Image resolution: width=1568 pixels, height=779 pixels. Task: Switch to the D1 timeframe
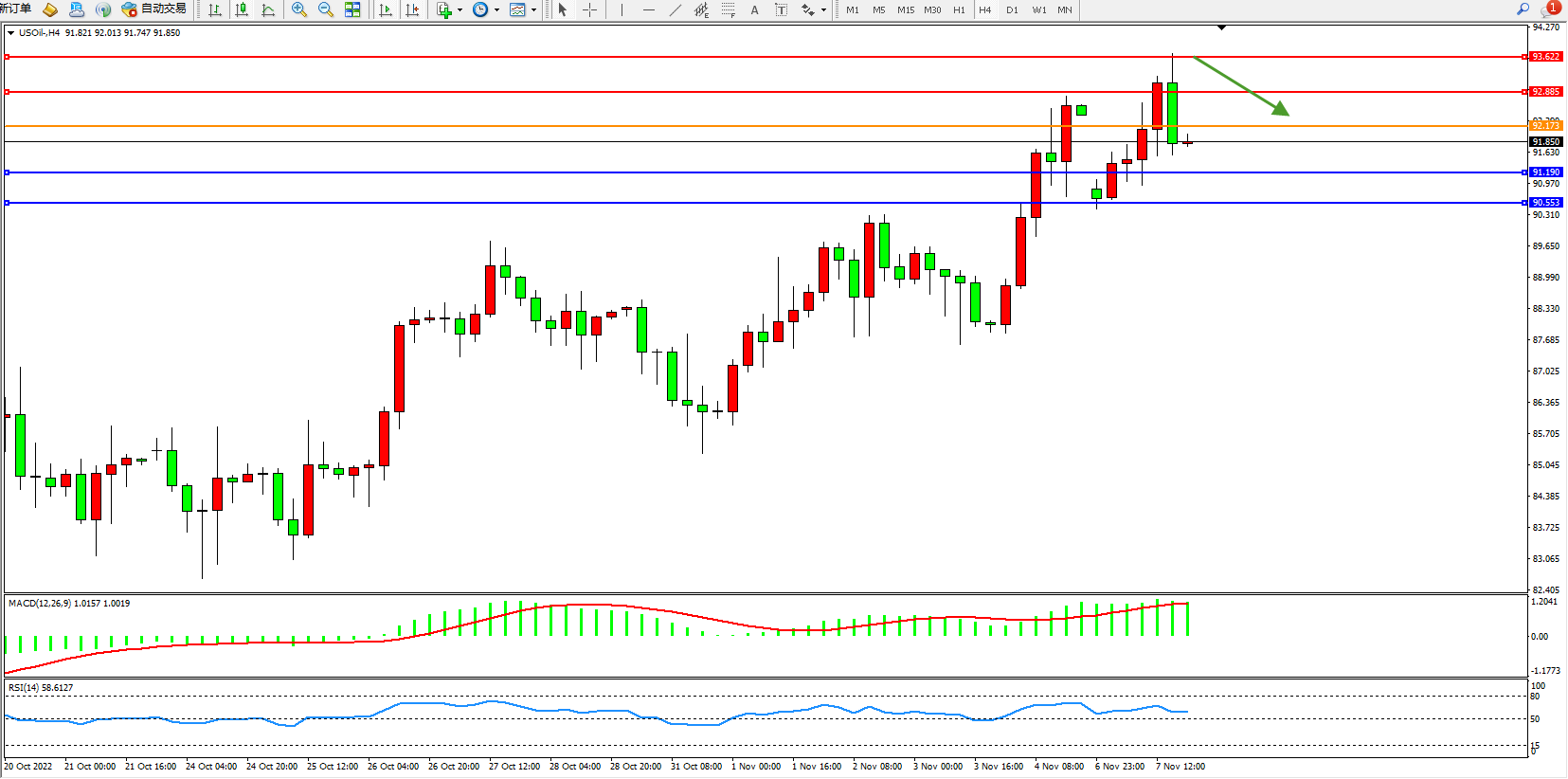tap(1012, 9)
